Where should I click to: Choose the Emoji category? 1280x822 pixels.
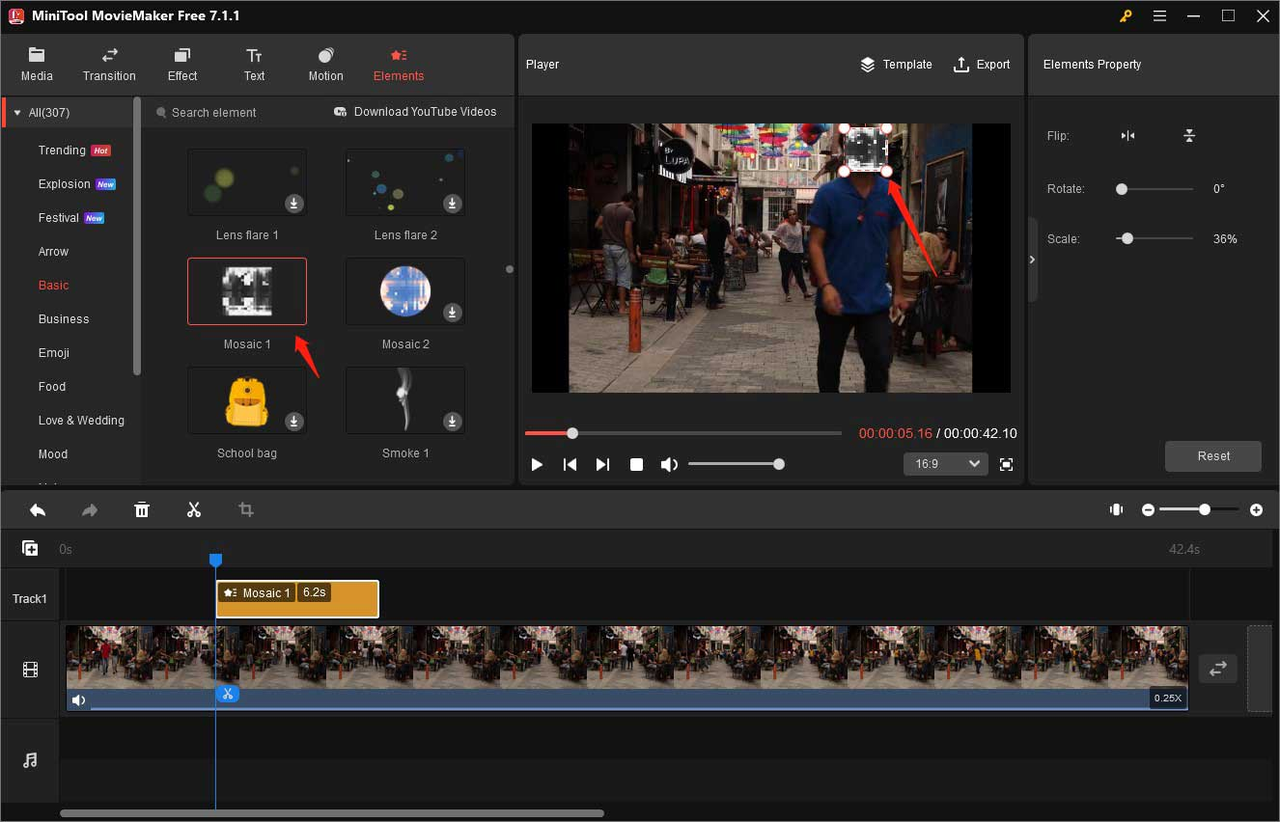(x=54, y=353)
